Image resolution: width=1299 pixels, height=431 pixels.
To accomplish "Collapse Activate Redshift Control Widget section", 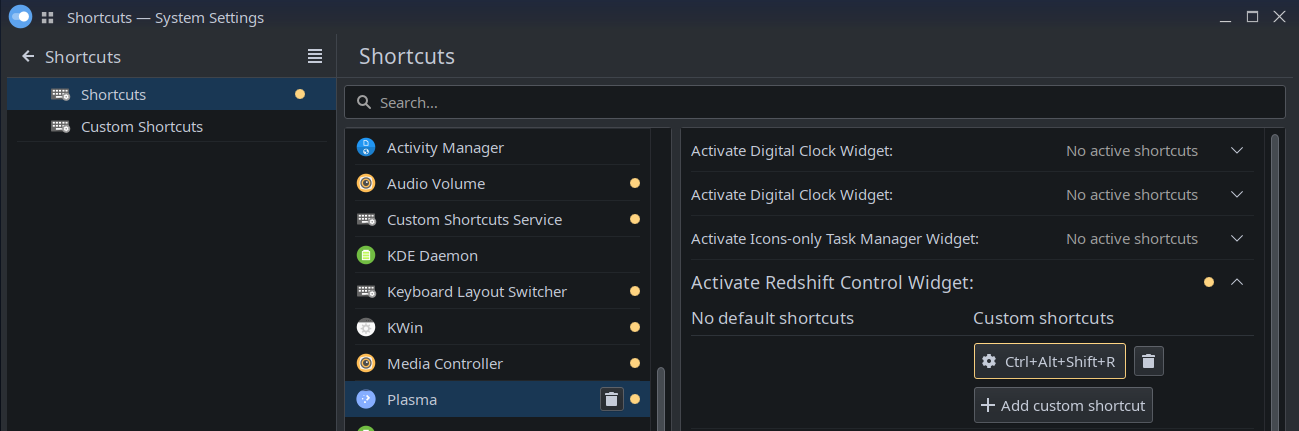I will [x=1236, y=283].
